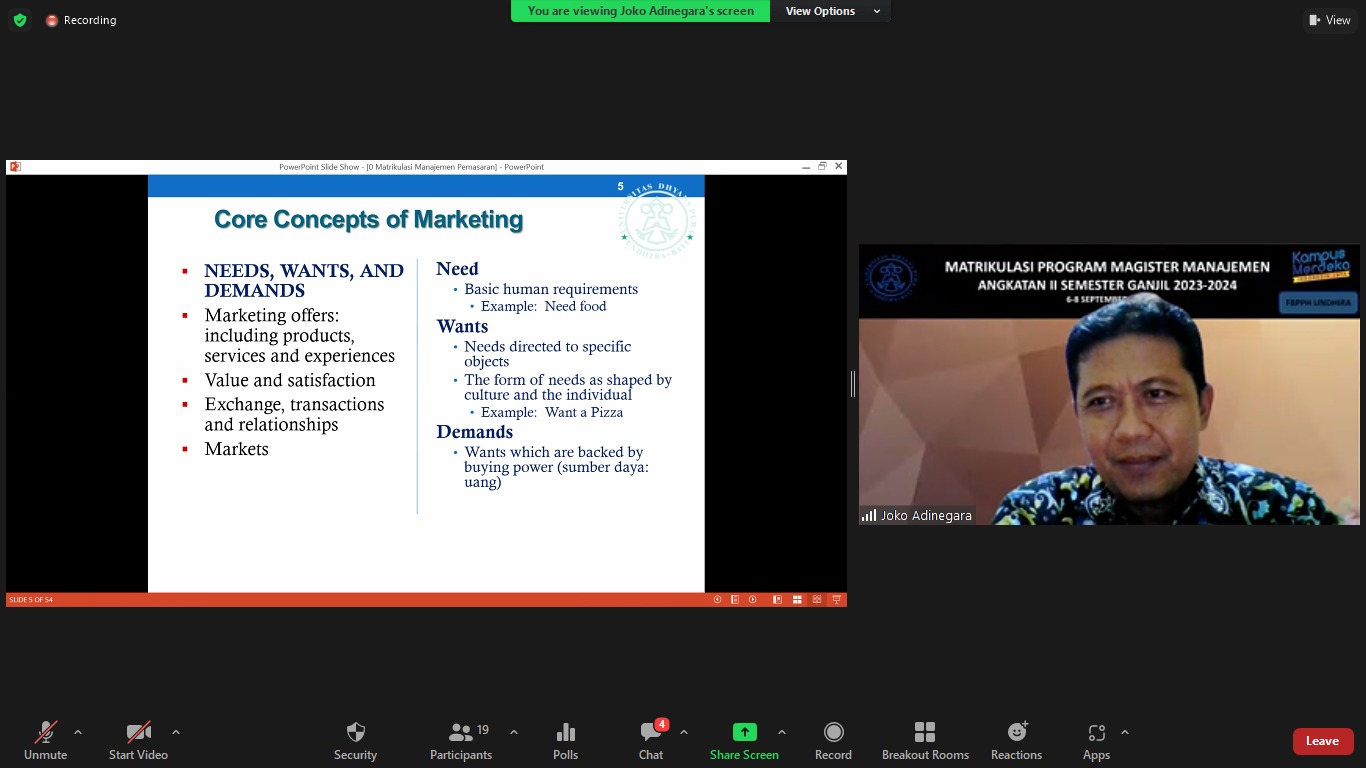Click the View layout button
1366x768 pixels.
point(1329,20)
